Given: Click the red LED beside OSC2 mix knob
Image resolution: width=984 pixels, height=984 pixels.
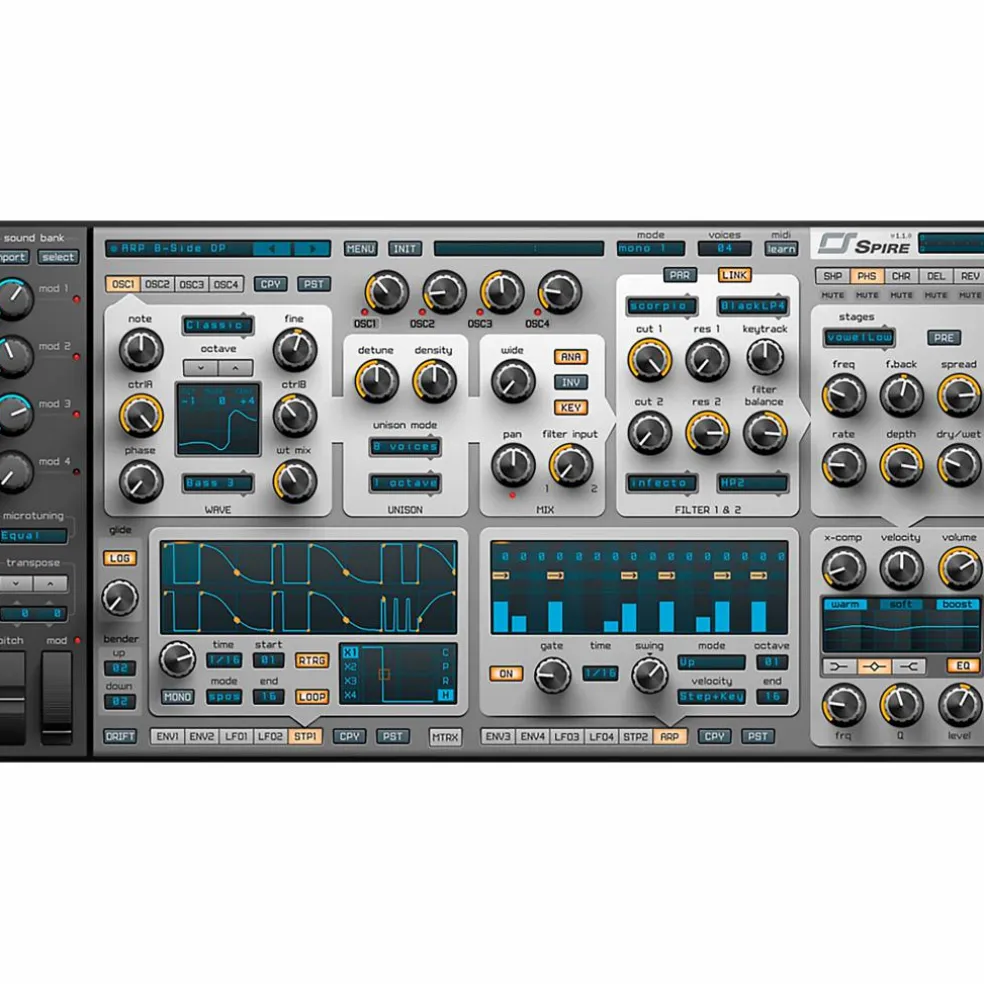Looking at the screenshot, I should [x=422, y=312].
